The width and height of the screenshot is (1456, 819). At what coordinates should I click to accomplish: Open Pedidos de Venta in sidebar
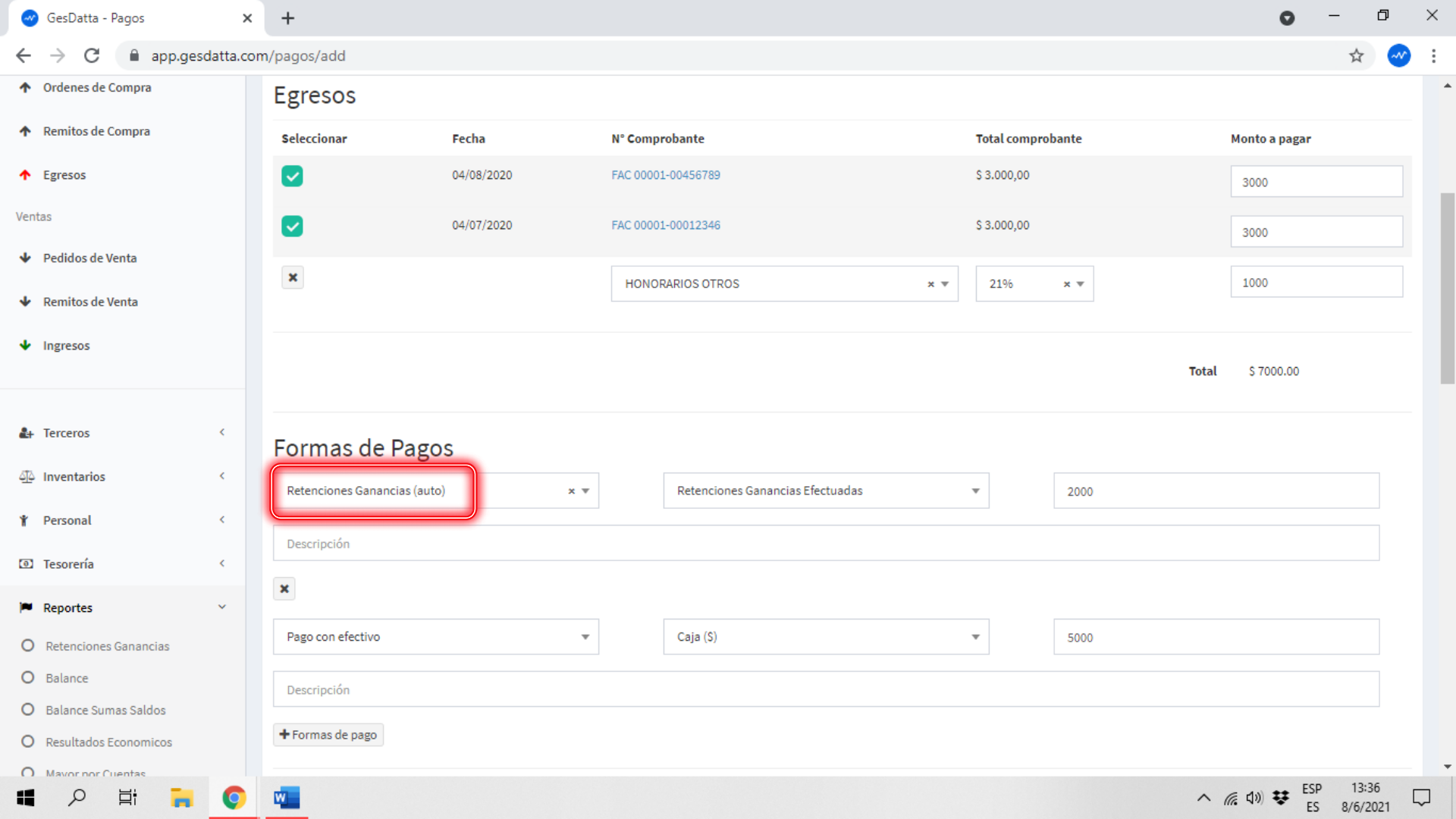pyautogui.click(x=89, y=258)
